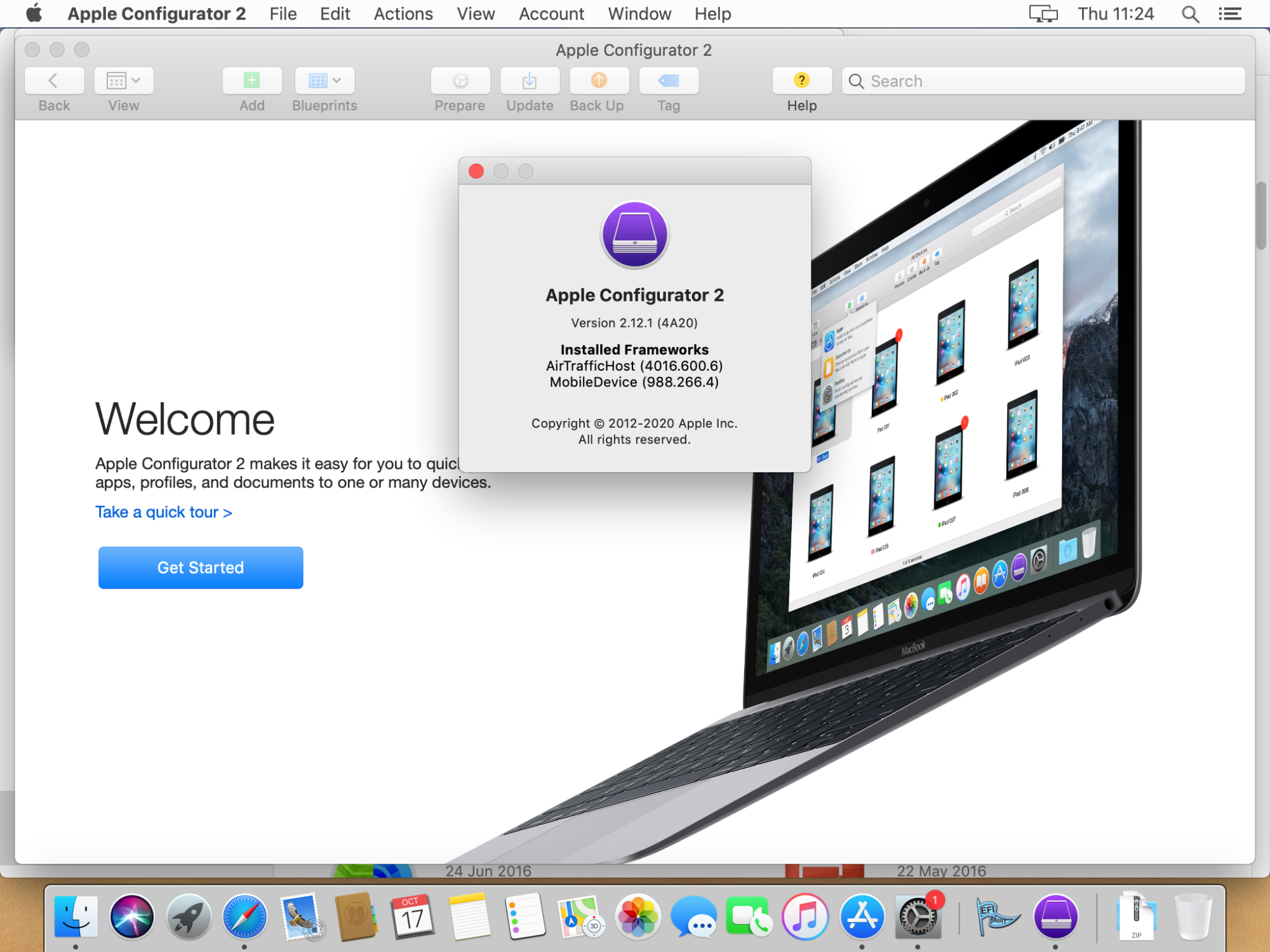This screenshot has height=952, width=1270.
Task: Open Calendar from the Dock
Action: pyautogui.click(x=413, y=916)
